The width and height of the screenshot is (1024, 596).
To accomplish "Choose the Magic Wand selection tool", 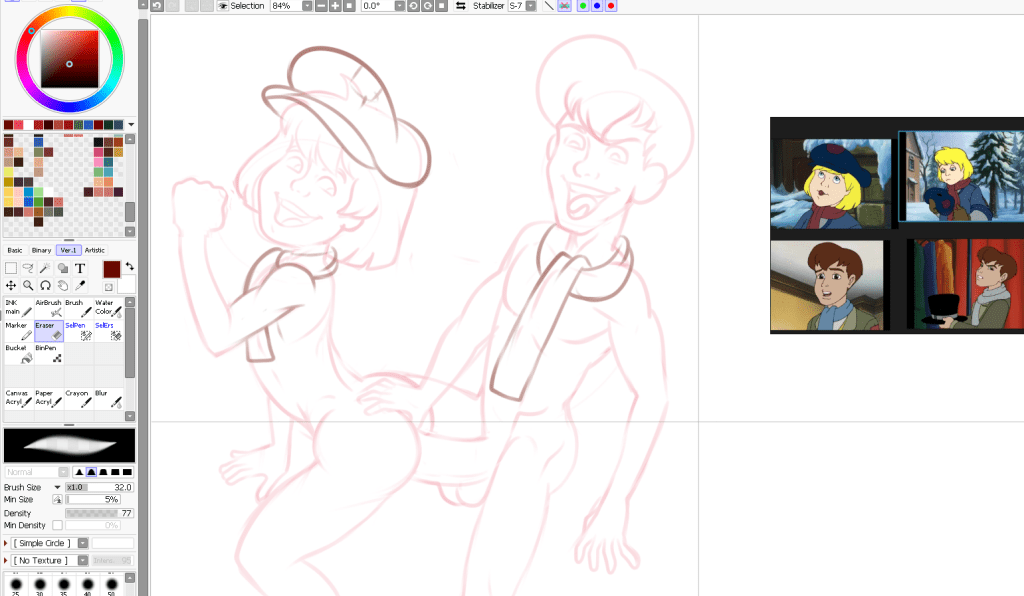I will pyautogui.click(x=46, y=268).
